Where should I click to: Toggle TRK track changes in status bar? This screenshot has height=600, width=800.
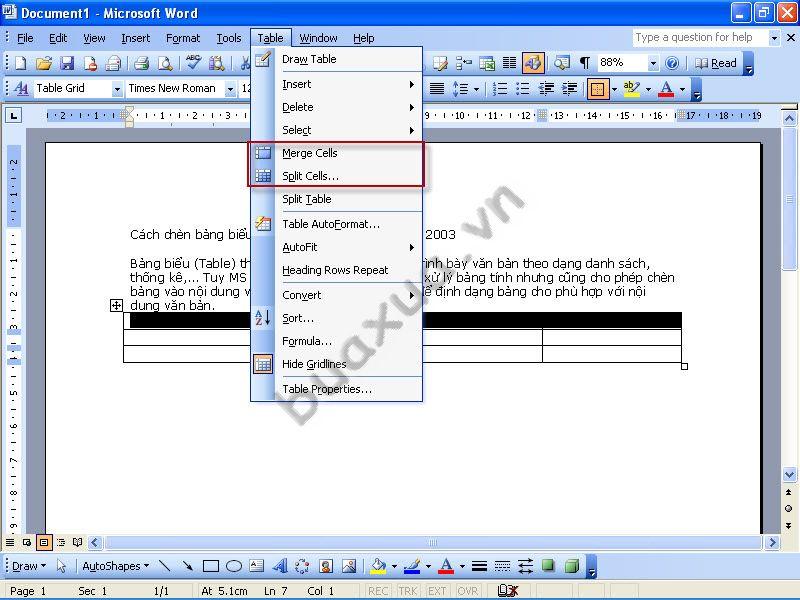point(408,591)
